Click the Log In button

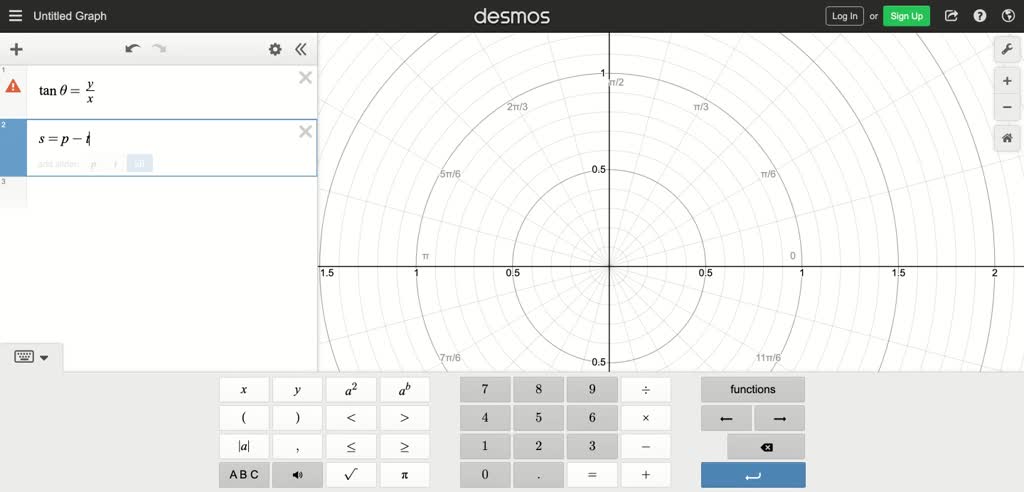pos(844,16)
